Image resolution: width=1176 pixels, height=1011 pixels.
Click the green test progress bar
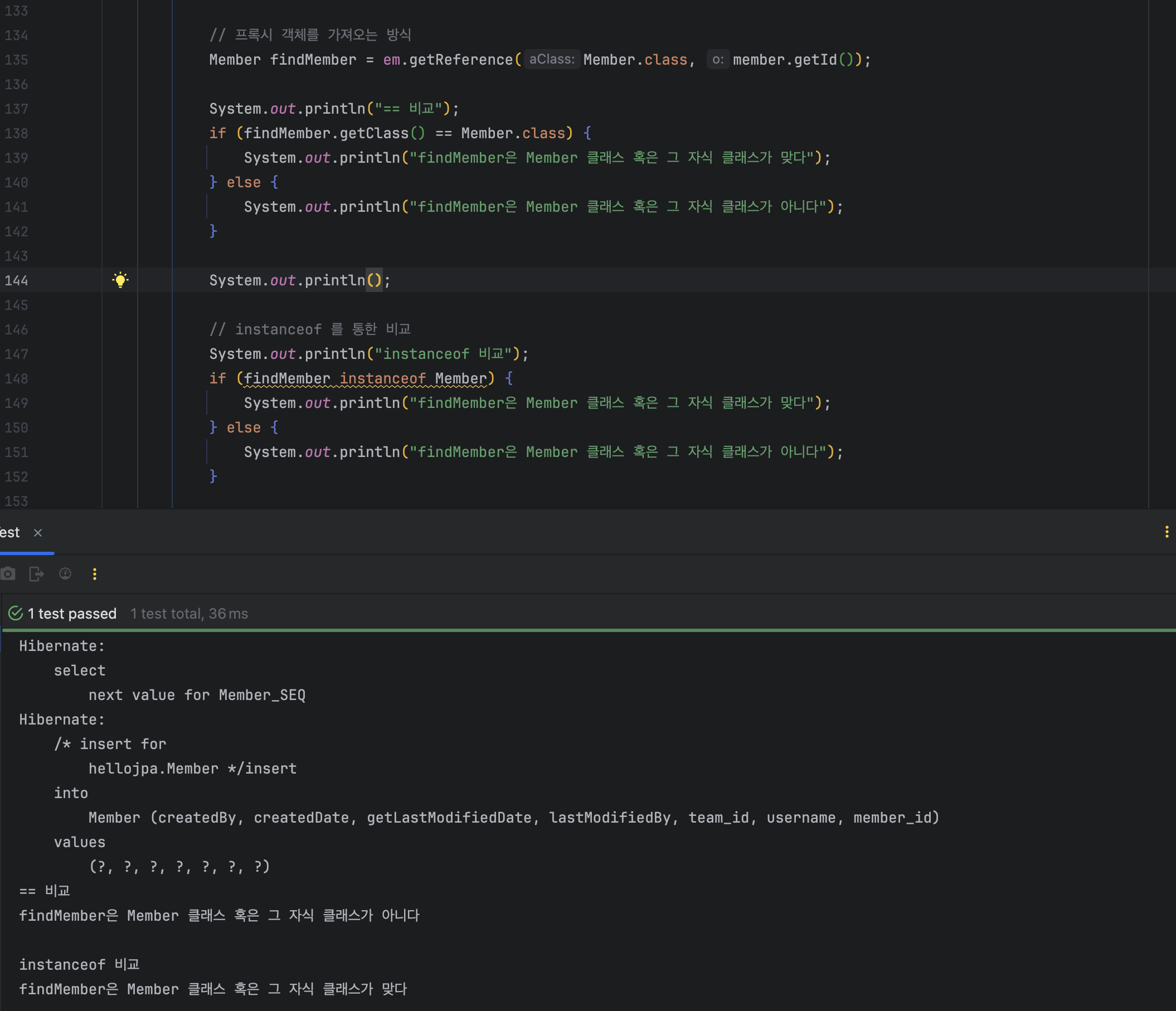tap(589, 630)
